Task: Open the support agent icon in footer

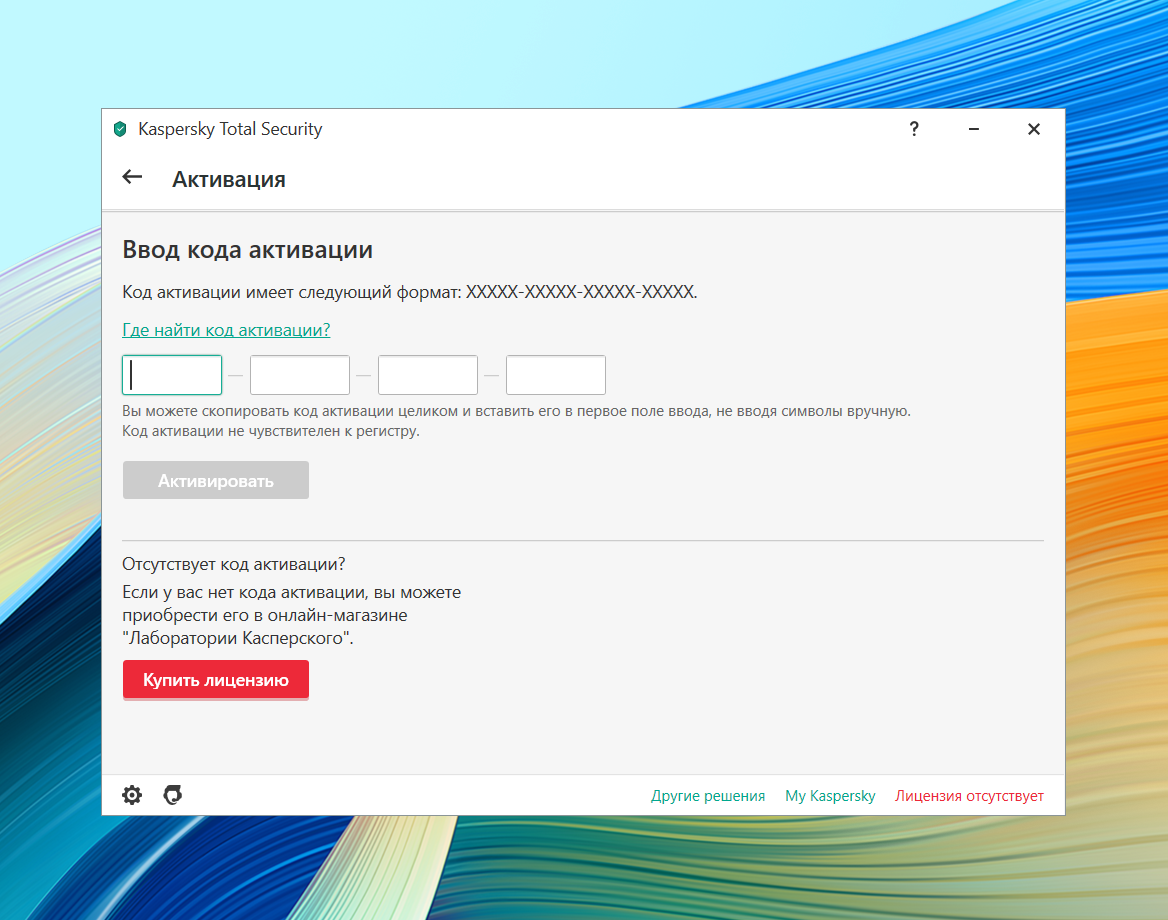Action: coord(173,795)
